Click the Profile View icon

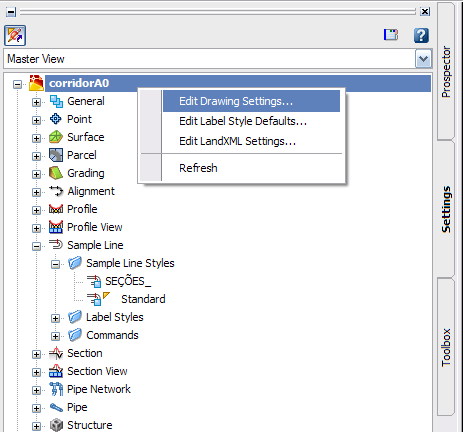[56, 227]
